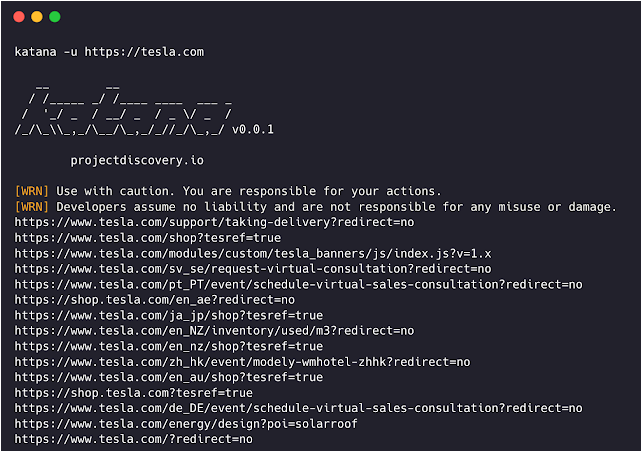The image size is (642, 452).
Task: Open the ja_jp shop URL
Action: click(x=168, y=315)
